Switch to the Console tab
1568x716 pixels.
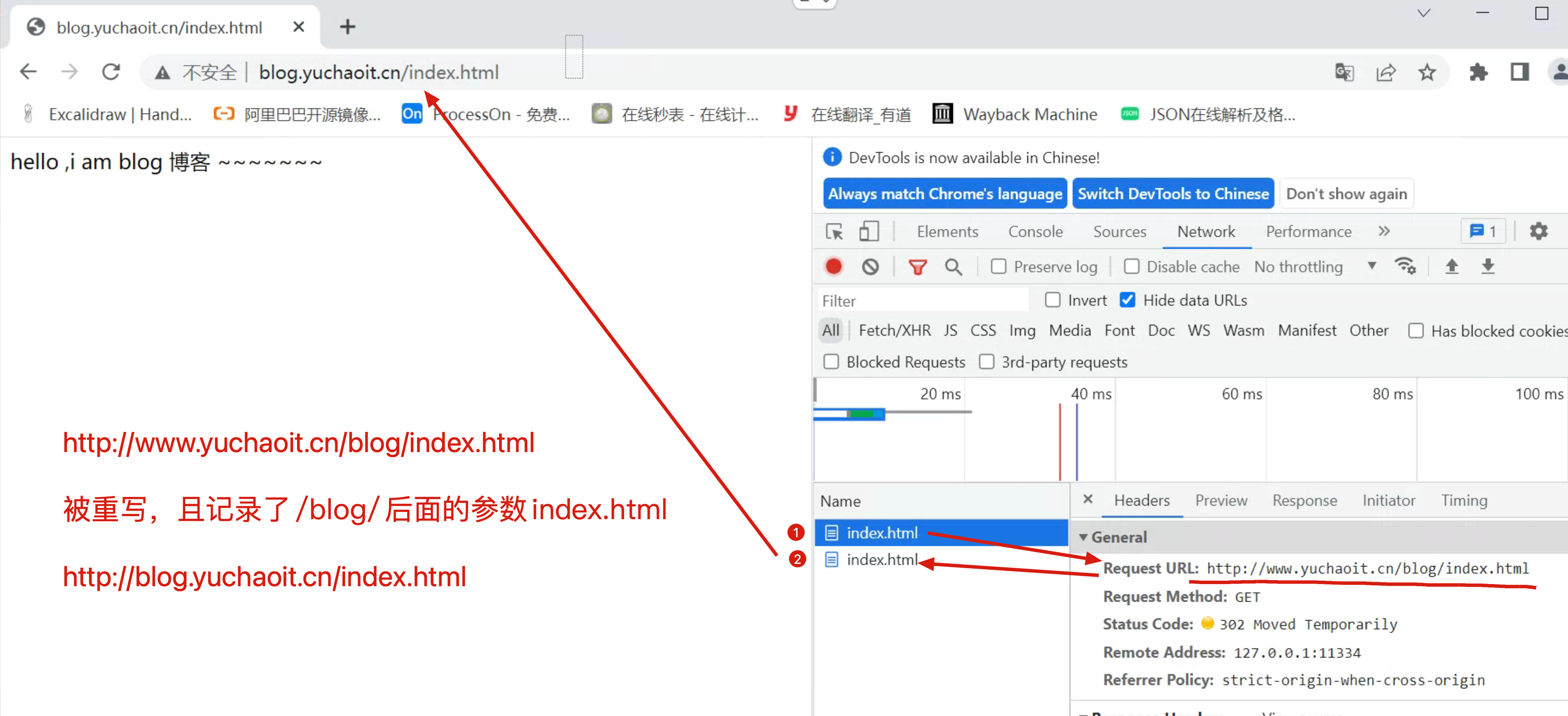pyautogui.click(x=1035, y=232)
